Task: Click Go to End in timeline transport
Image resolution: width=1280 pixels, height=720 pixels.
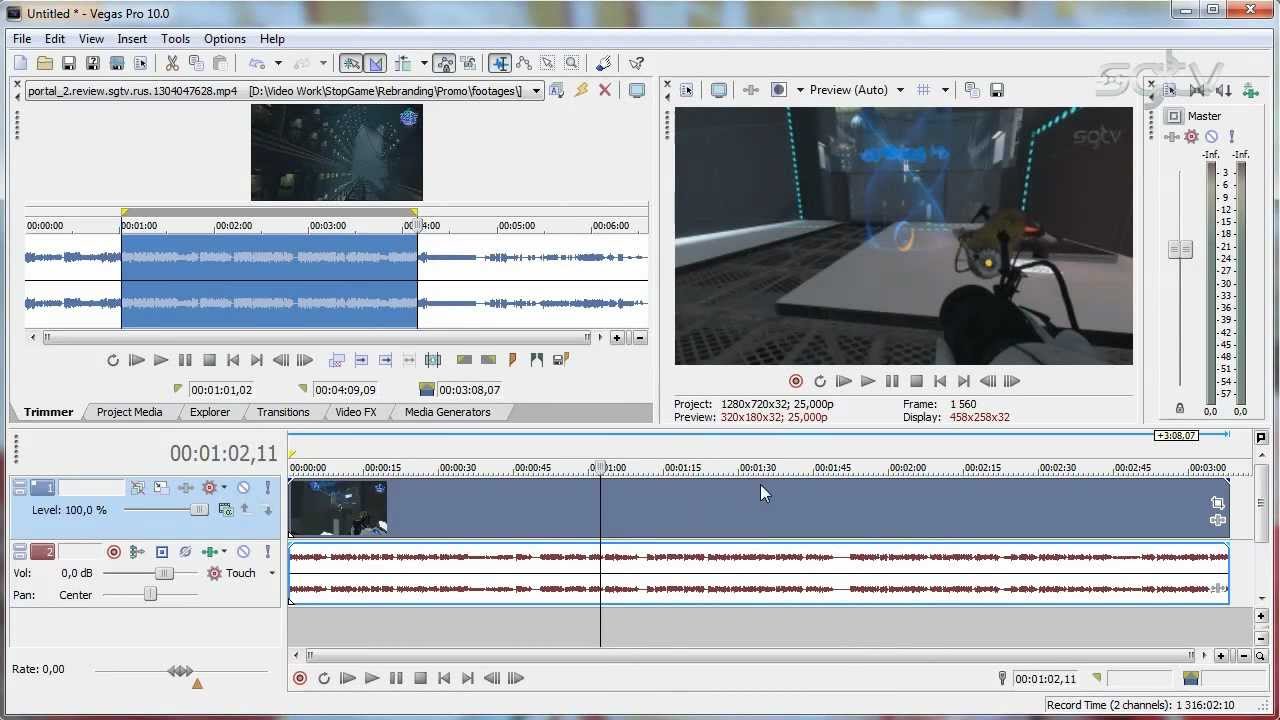Action: (x=468, y=678)
